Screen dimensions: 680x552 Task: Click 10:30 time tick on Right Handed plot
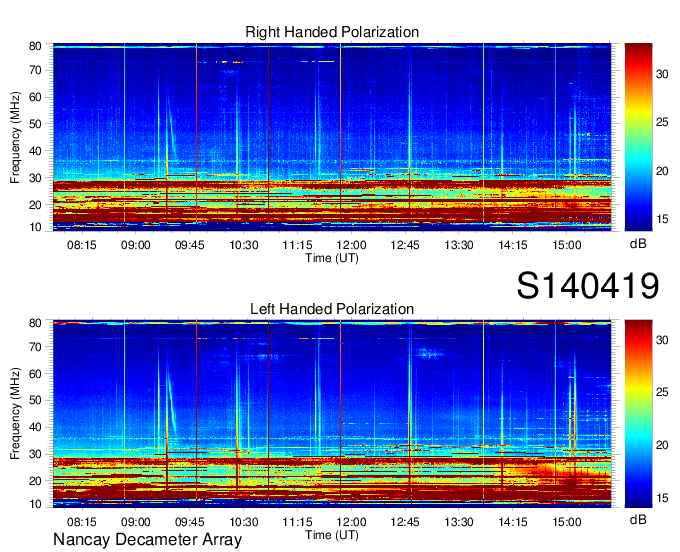pyautogui.click(x=244, y=245)
